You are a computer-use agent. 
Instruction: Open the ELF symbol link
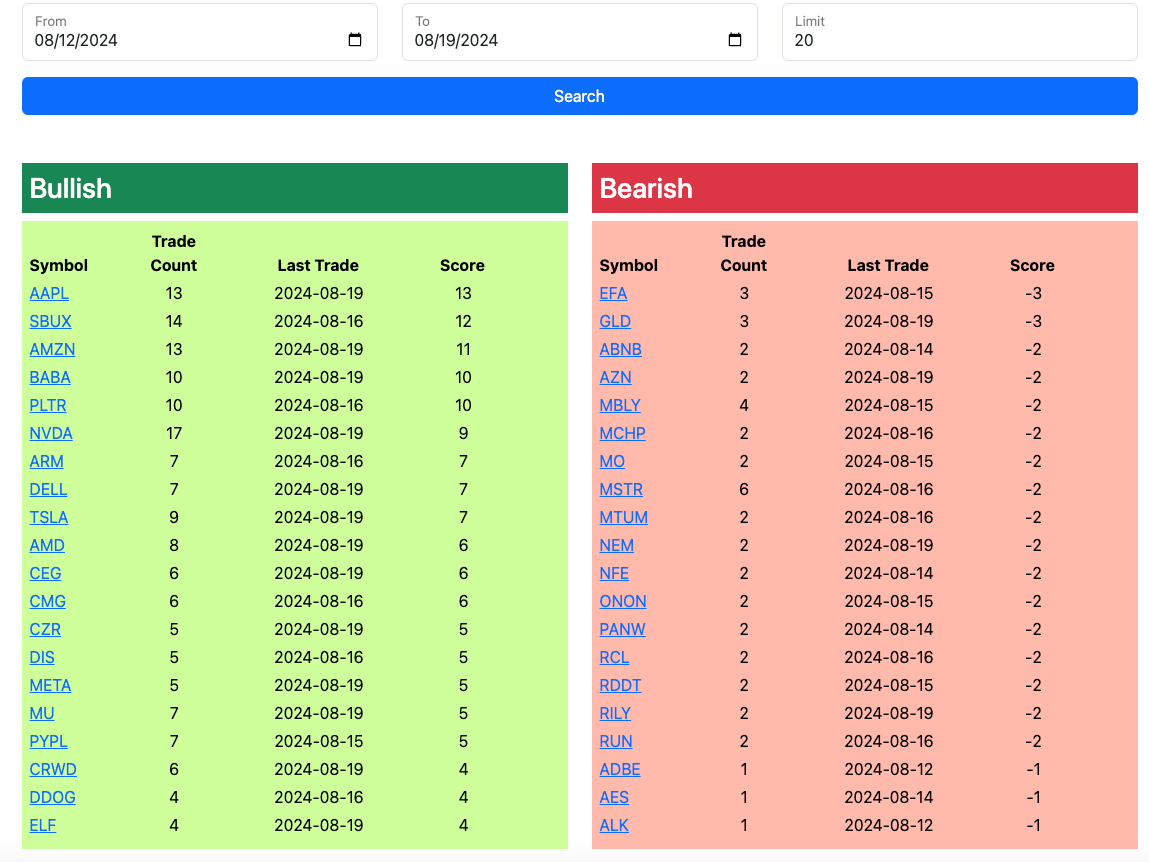pyautogui.click(x=43, y=825)
